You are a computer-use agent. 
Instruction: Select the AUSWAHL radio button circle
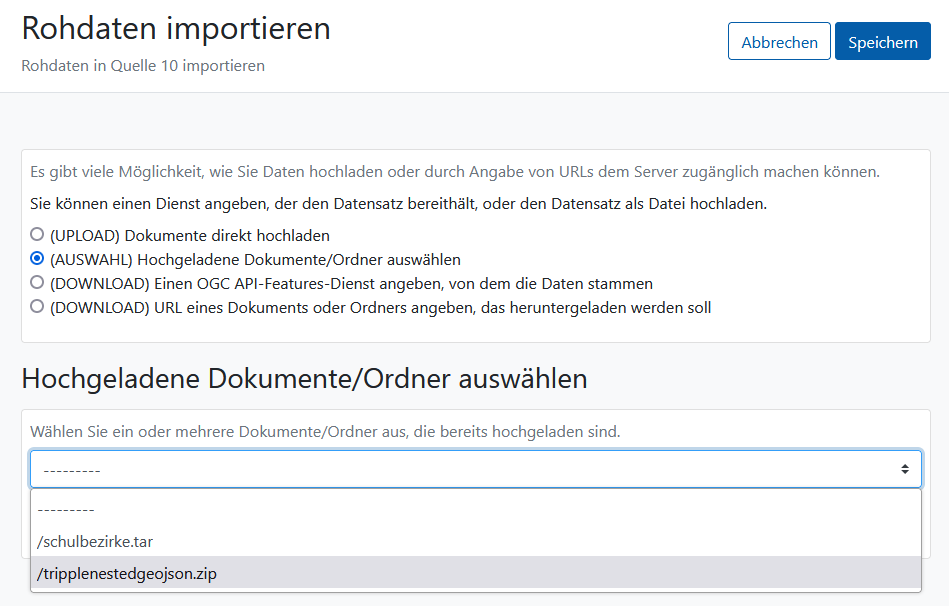tap(37, 259)
